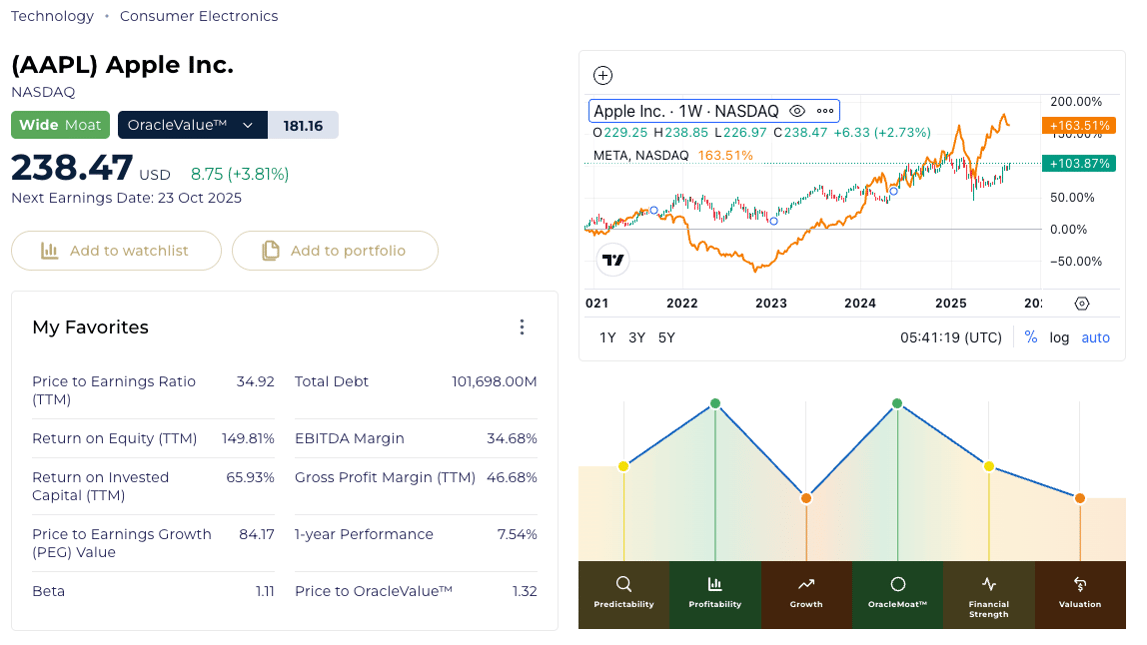Screen dimensions: 1147x645
Task: Click Return on Invested Capital (TTM) label
Action: coord(101,486)
